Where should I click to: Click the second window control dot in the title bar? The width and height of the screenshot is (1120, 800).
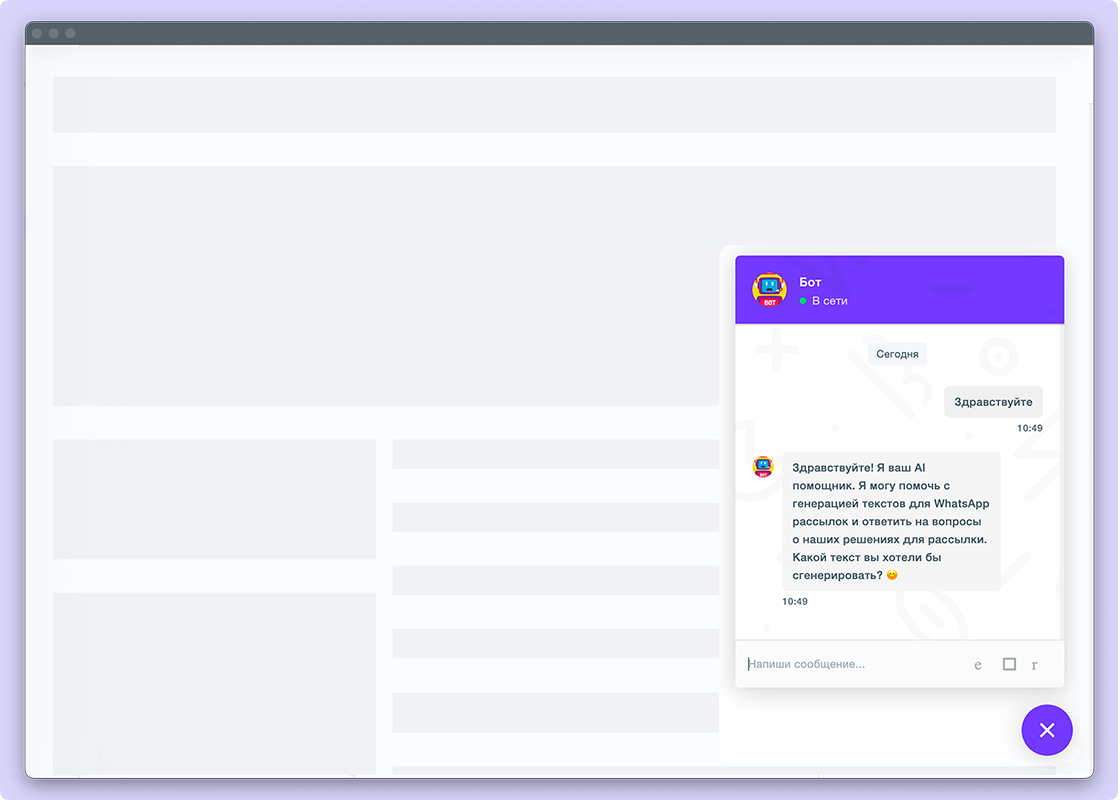pos(54,33)
